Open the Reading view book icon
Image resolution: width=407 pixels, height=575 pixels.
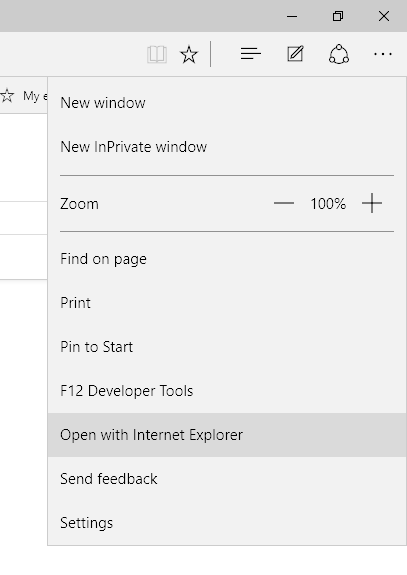(x=157, y=55)
